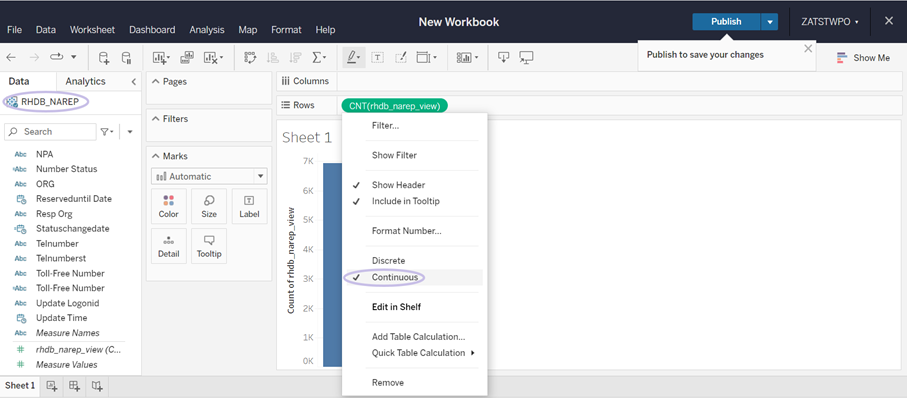Viewport: 907px width, 398px height.
Task: Dismiss the Publish to save changes tooltip
Action: (808, 49)
